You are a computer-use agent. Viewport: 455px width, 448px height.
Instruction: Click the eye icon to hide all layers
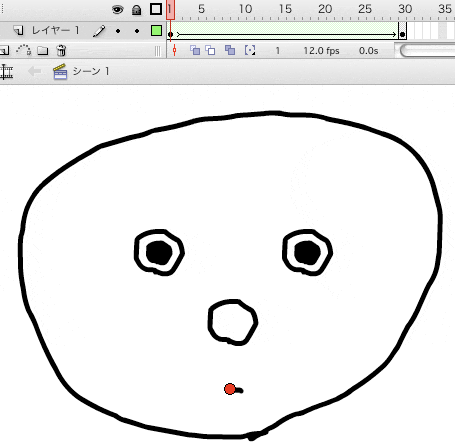[117, 10]
